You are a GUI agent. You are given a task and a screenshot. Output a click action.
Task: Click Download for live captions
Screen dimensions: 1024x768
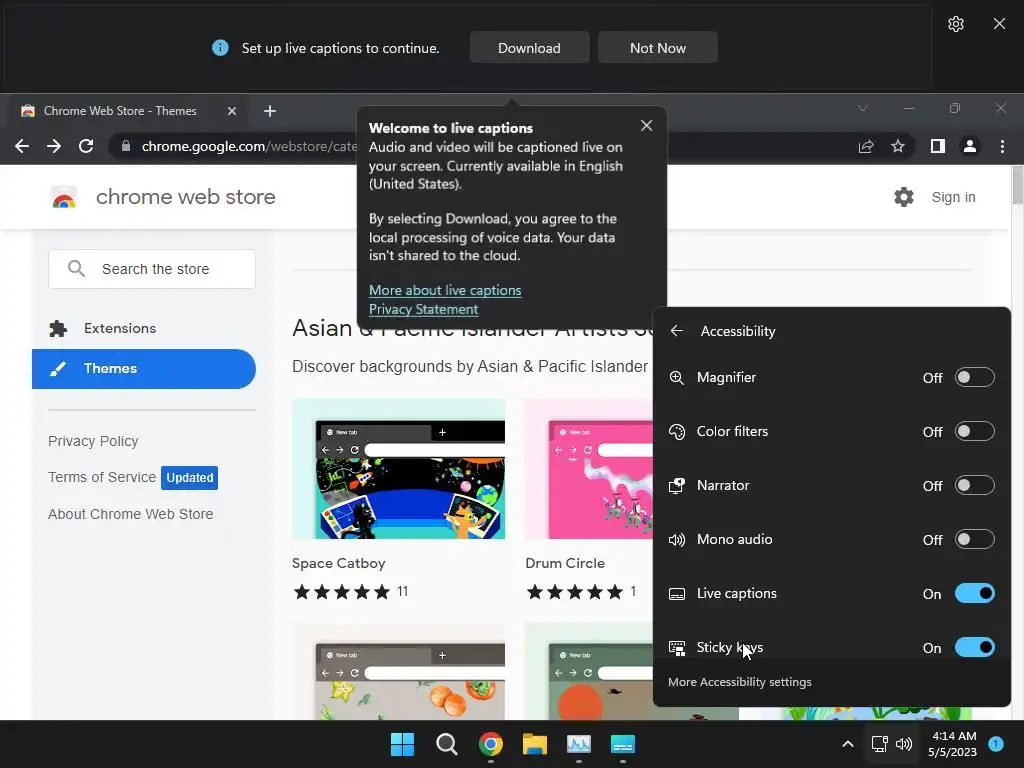[529, 48]
